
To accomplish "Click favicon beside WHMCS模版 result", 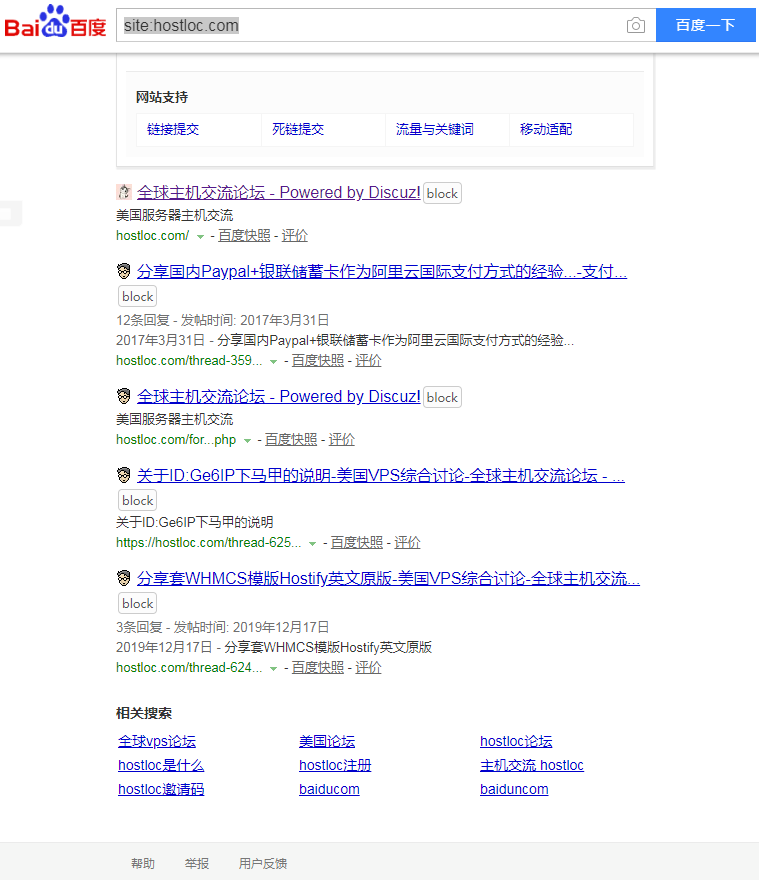I will tap(124, 578).
